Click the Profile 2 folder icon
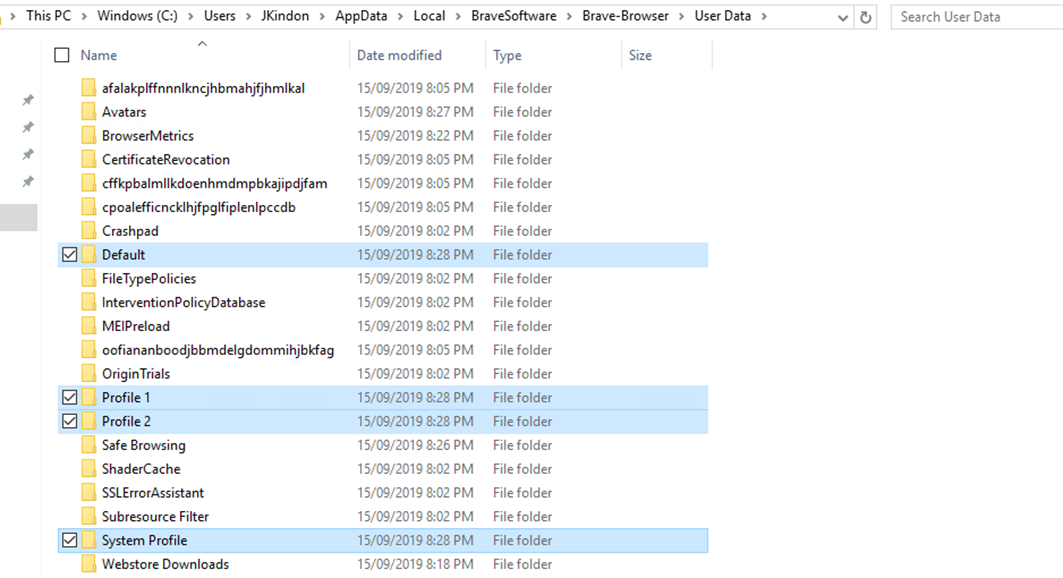 pyautogui.click(x=89, y=421)
